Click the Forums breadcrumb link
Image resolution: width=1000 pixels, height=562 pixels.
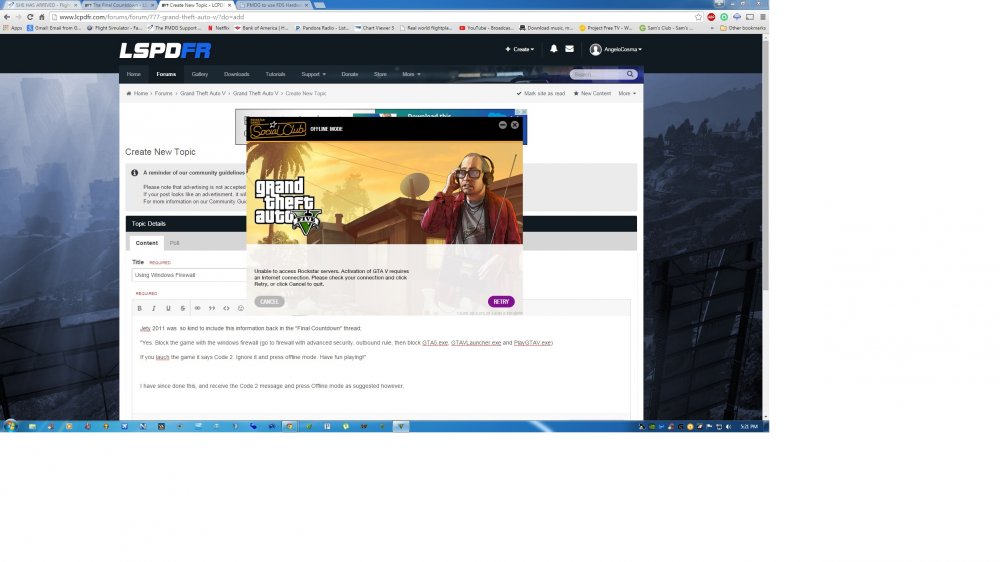(164, 93)
